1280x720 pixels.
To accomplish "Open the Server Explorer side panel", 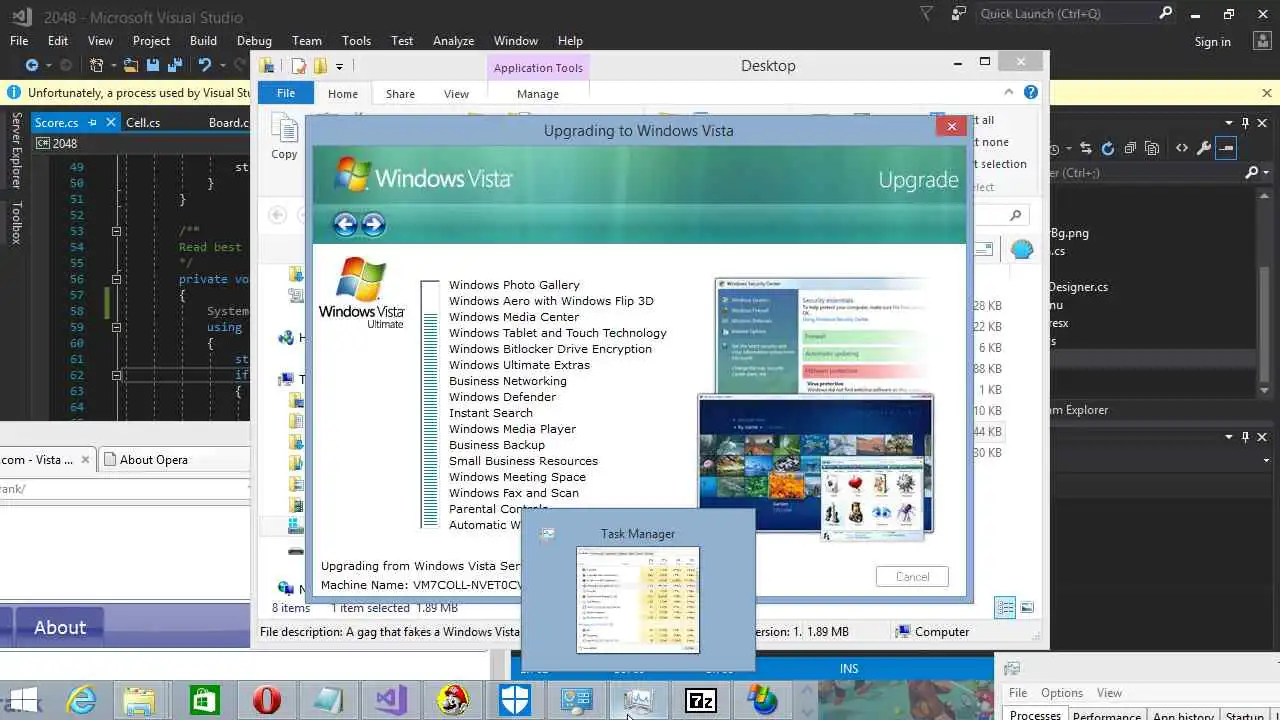I will (15, 150).
